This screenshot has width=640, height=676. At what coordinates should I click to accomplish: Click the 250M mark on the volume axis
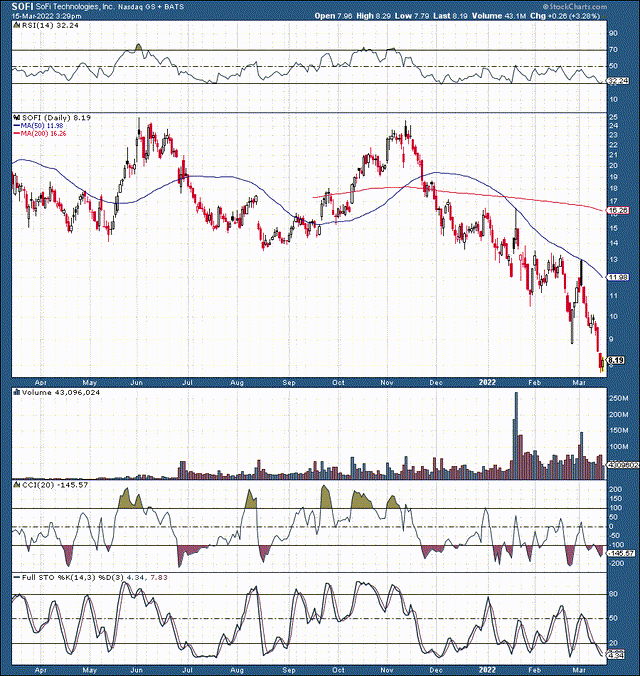(x=618, y=398)
